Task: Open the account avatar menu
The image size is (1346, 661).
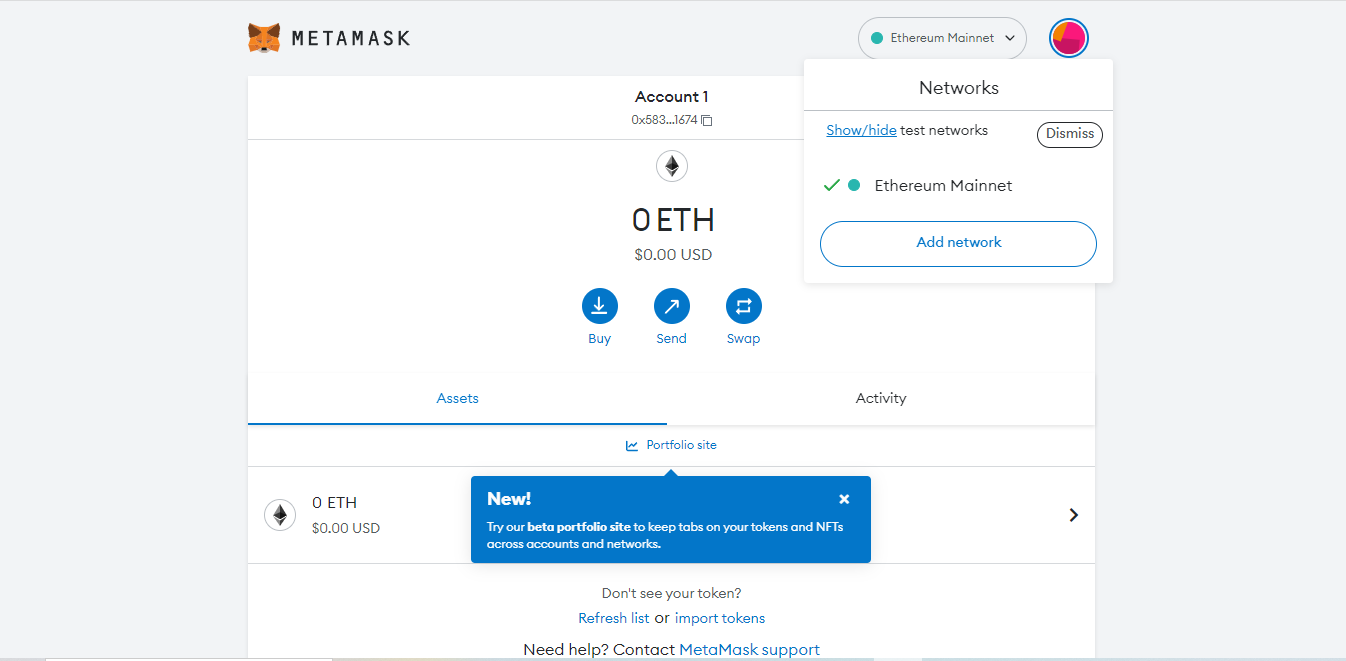Action: coord(1068,38)
